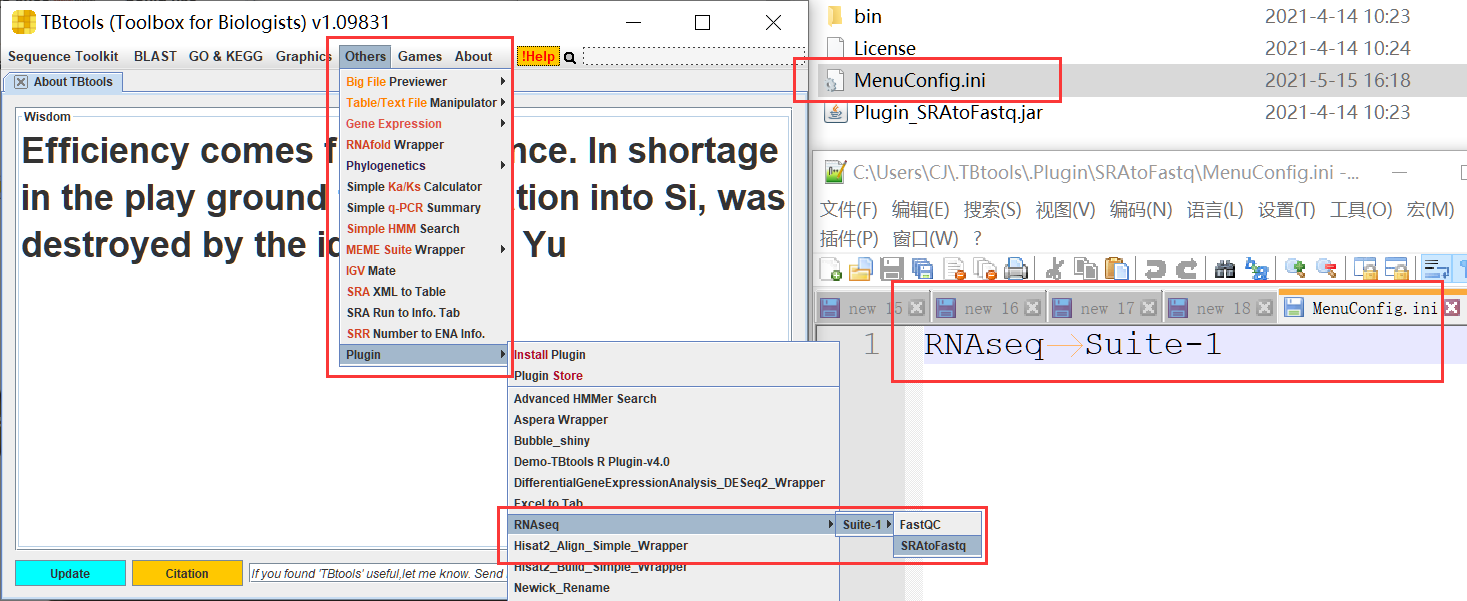Open the About menu in TBtools

474,57
